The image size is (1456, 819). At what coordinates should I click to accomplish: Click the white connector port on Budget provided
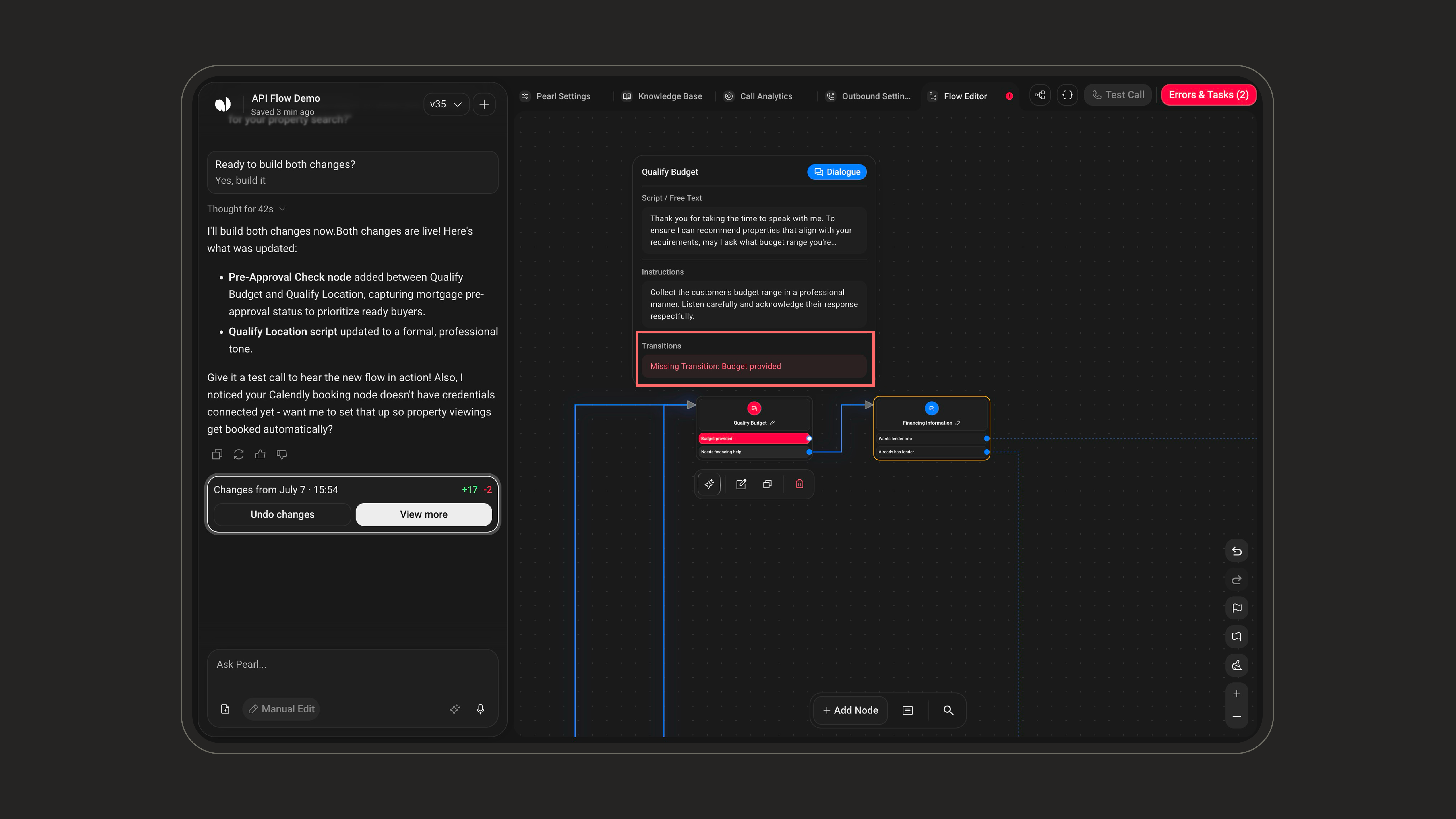(809, 439)
